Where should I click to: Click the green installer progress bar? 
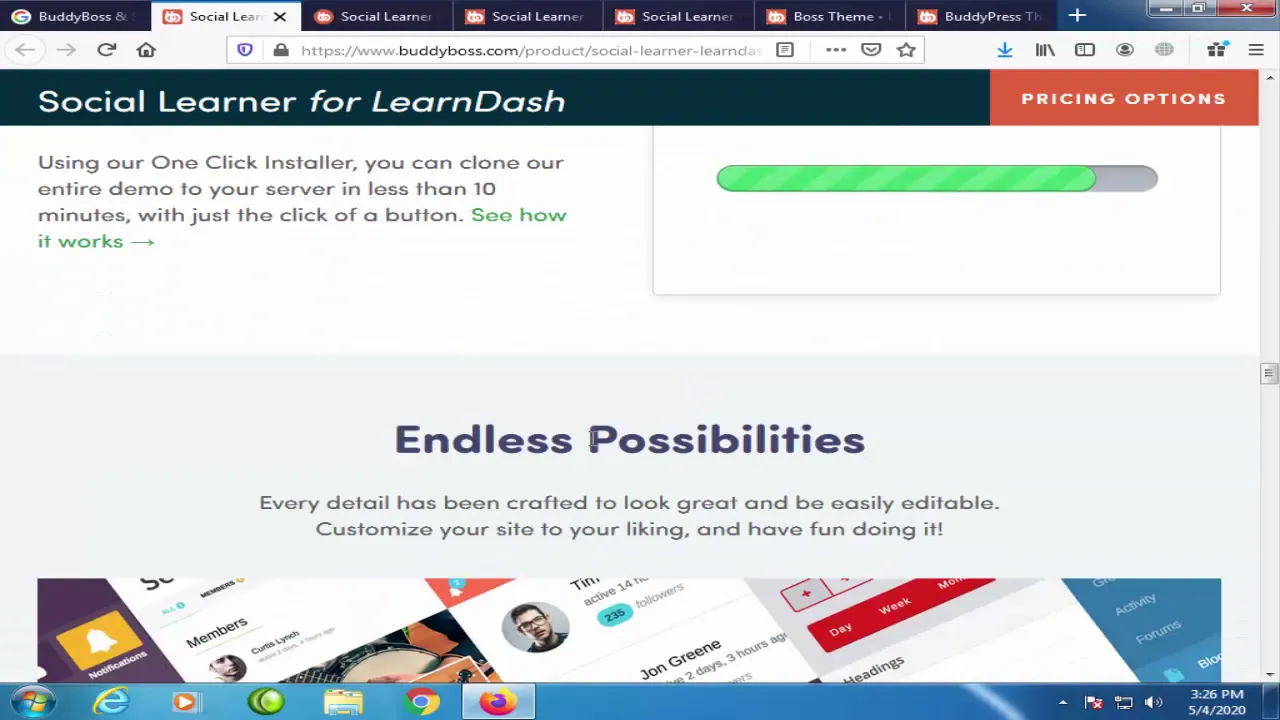[937, 179]
